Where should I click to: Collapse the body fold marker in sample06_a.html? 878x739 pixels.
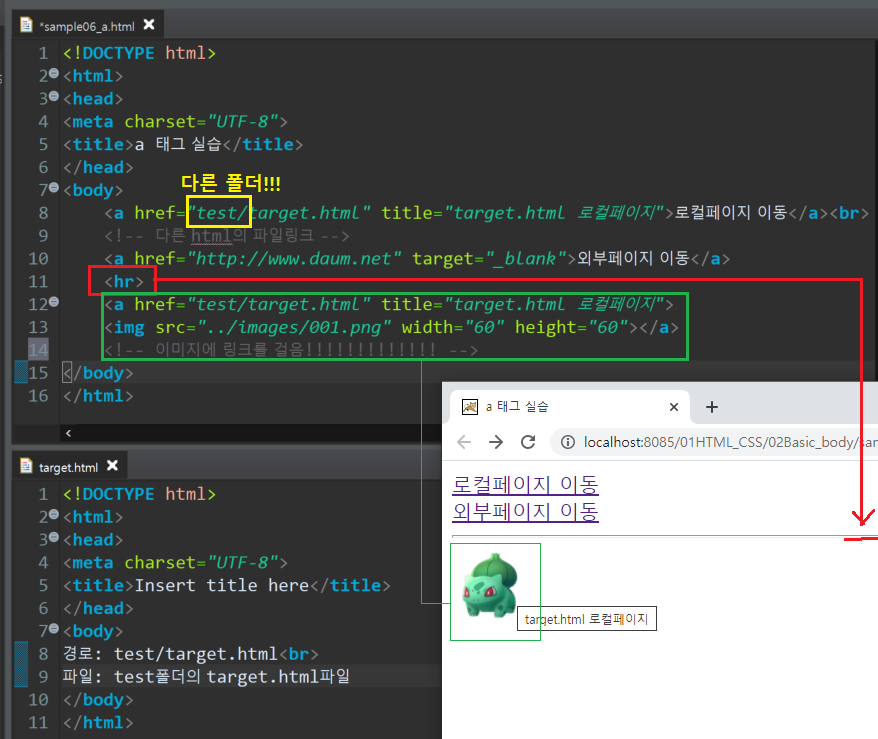(54, 188)
